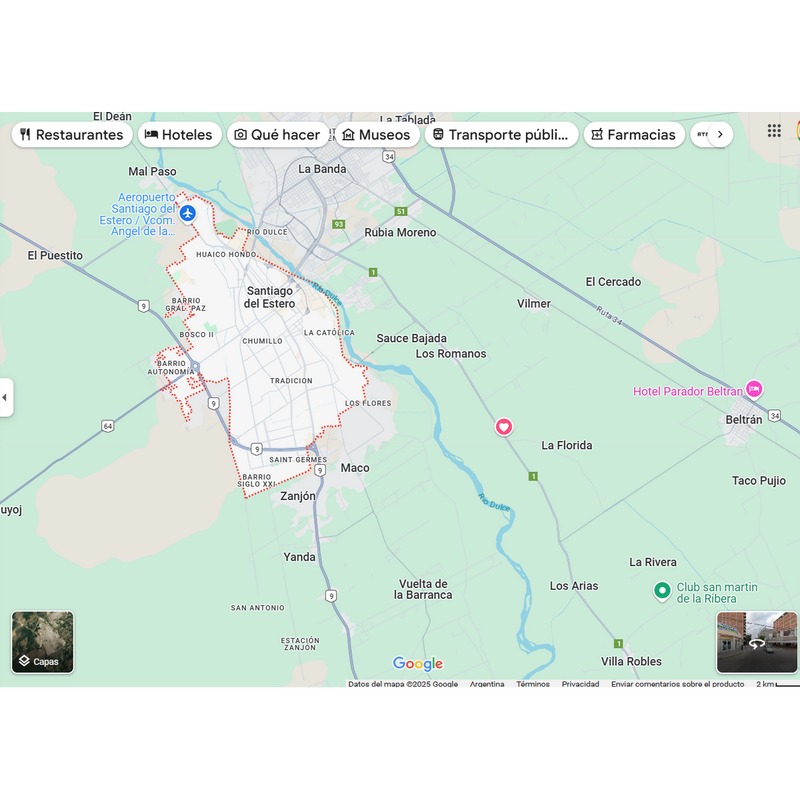Click the El Cercado label
Screen dimensions: 800x800
tap(613, 282)
